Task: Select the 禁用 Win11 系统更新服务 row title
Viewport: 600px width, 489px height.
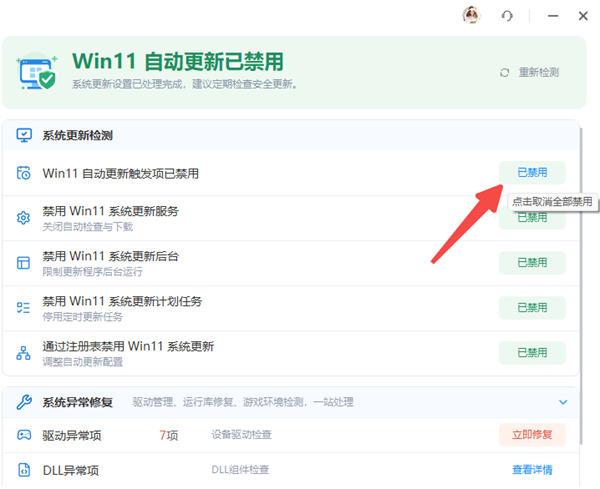Action: point(111,211)
